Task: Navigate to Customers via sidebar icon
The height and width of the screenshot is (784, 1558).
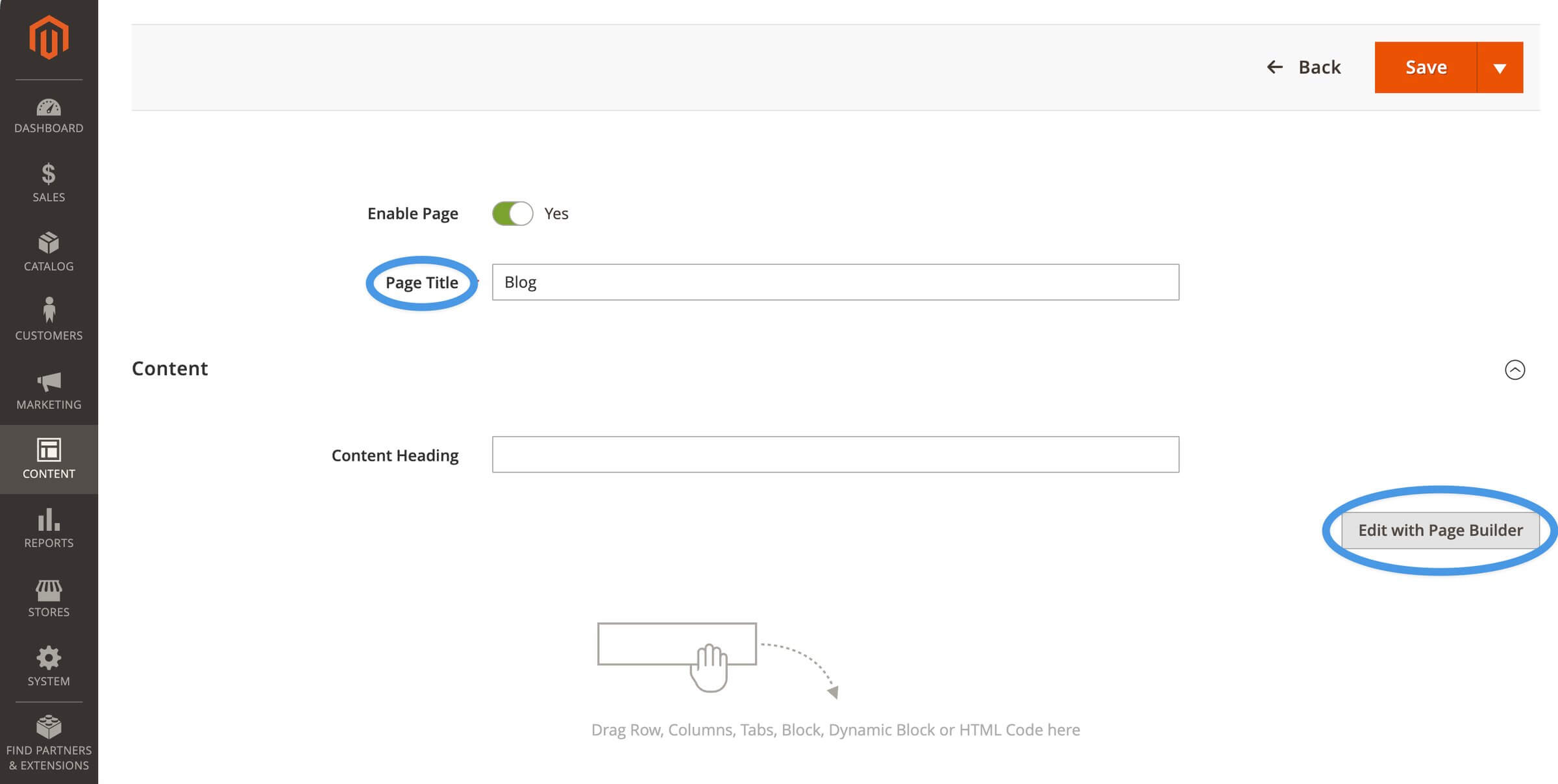Action: click(x=49, y=319)
